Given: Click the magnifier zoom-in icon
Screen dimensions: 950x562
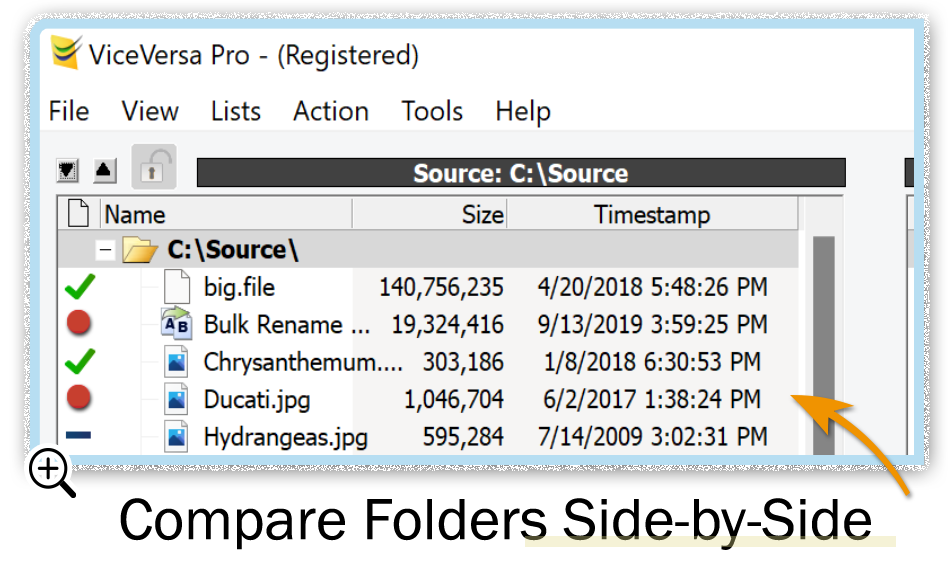Looking at the screenshot, I should (x=52, y=472).
